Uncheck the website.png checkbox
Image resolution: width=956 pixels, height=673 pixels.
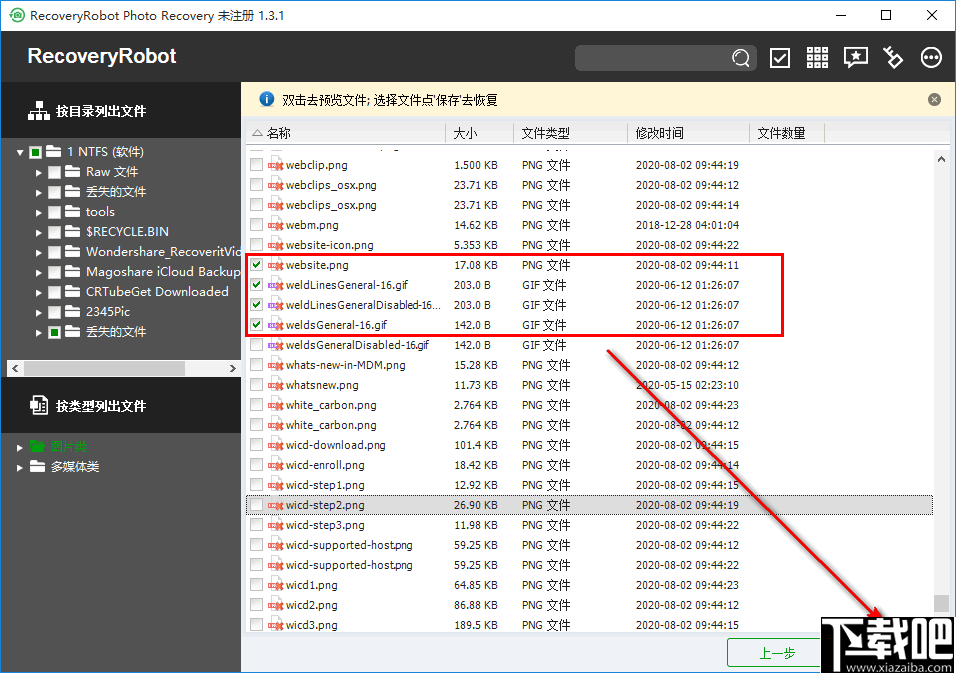pyautogui.click(x=257, y=265)
